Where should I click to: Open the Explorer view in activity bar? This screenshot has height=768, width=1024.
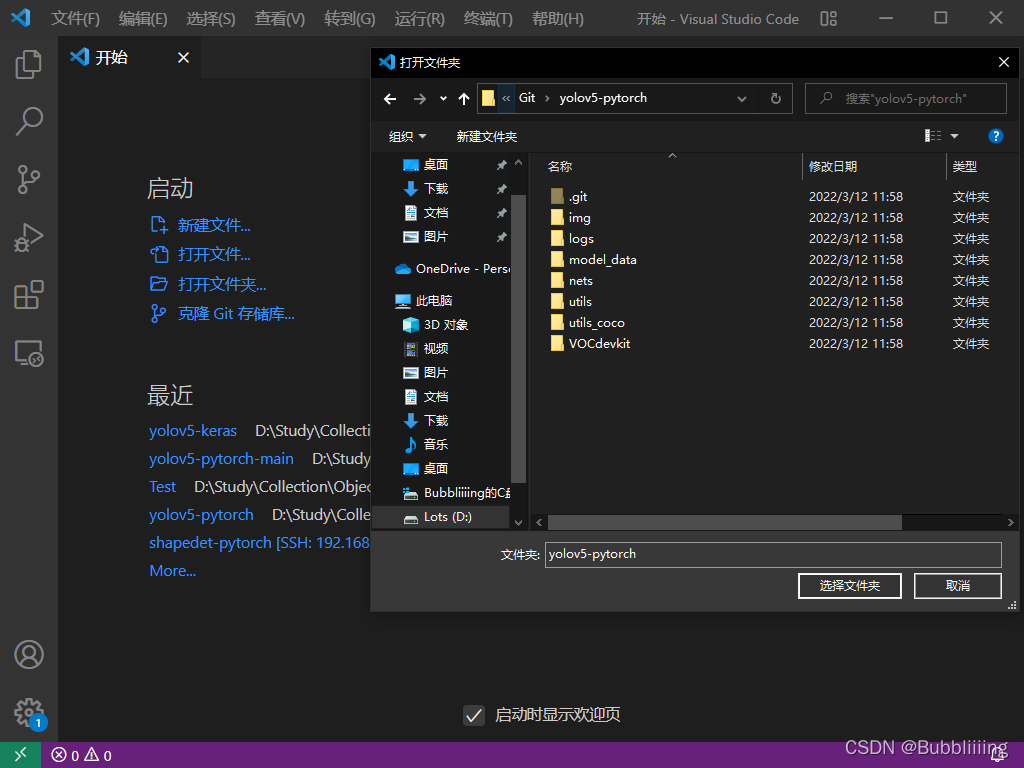28,64
